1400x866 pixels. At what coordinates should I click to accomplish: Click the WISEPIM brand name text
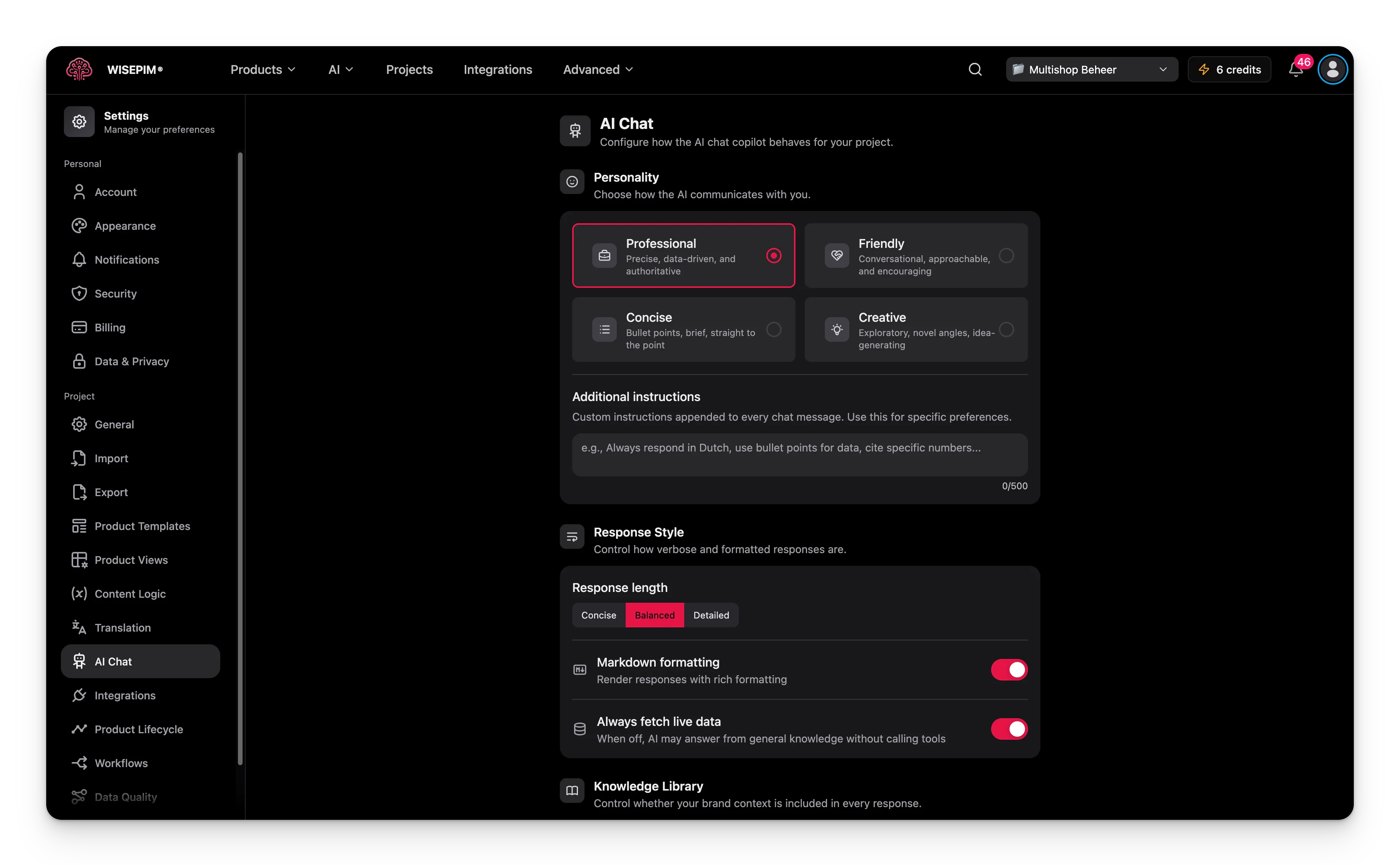coord(135,69)
